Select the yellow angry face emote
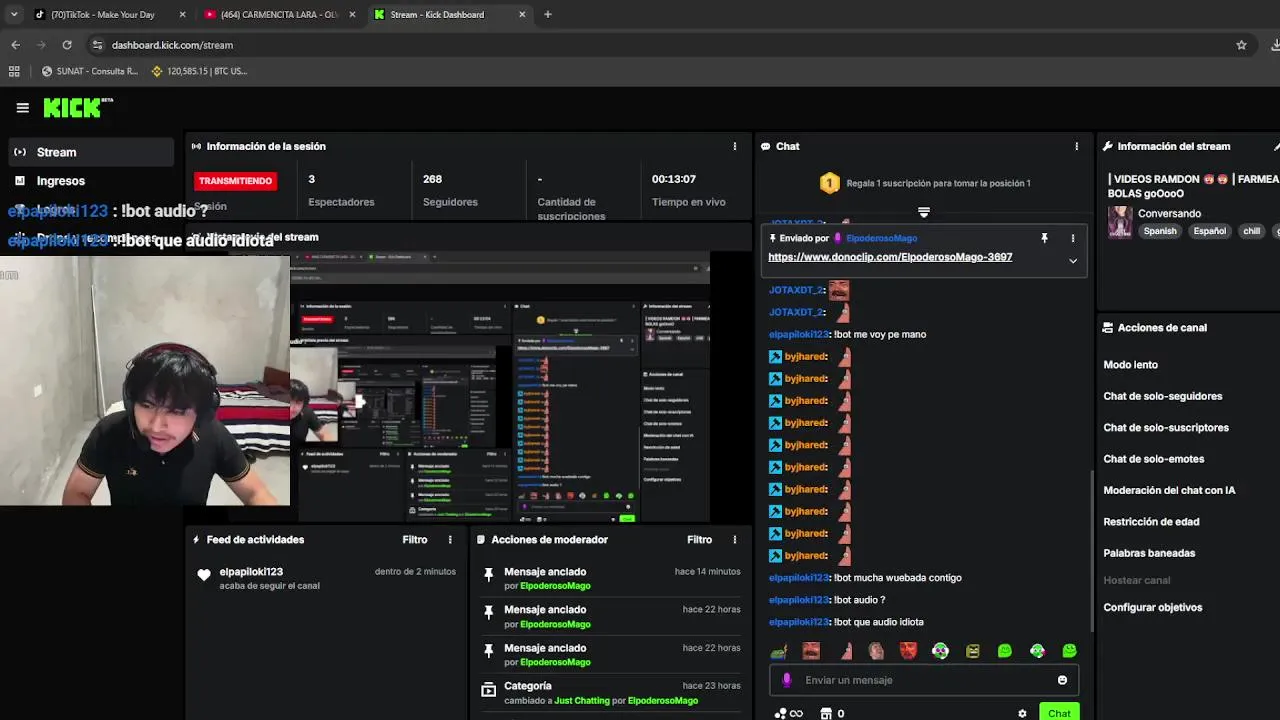This screenshot has height=720, width=1280. [973, 651]
